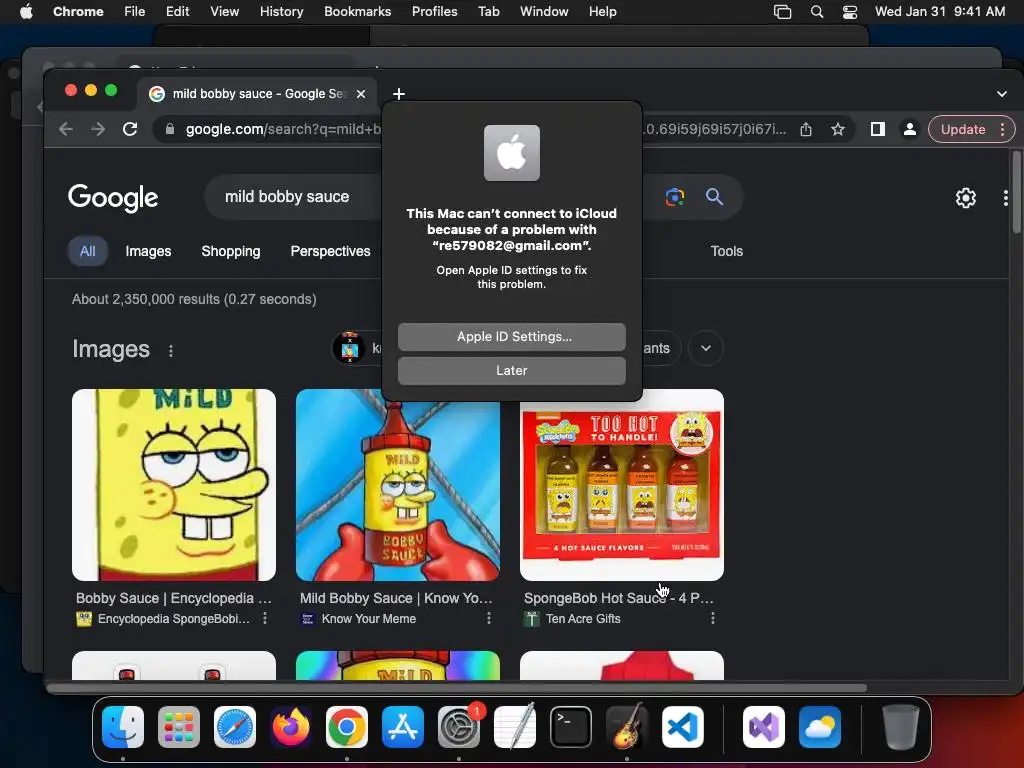
Task: Click the vertical page scrollbar
Action: 1016,191
